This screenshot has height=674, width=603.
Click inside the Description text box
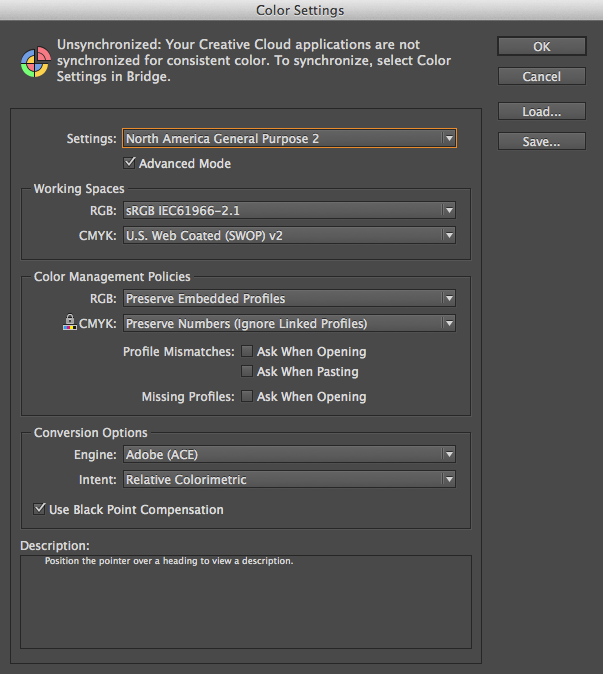coord(246,602)
